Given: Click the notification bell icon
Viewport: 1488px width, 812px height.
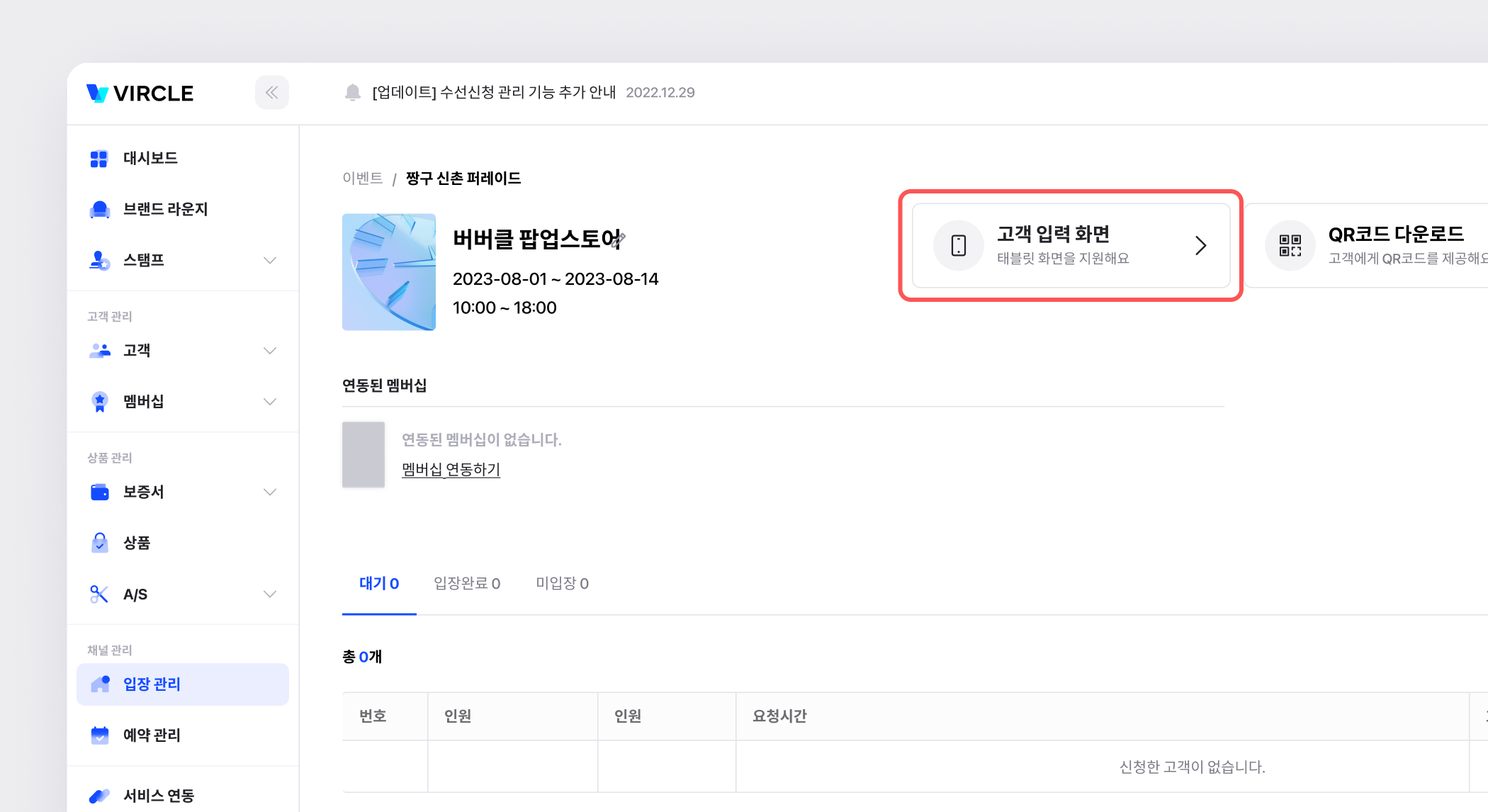Looking at the screenshot, I should tap(352, 93).
